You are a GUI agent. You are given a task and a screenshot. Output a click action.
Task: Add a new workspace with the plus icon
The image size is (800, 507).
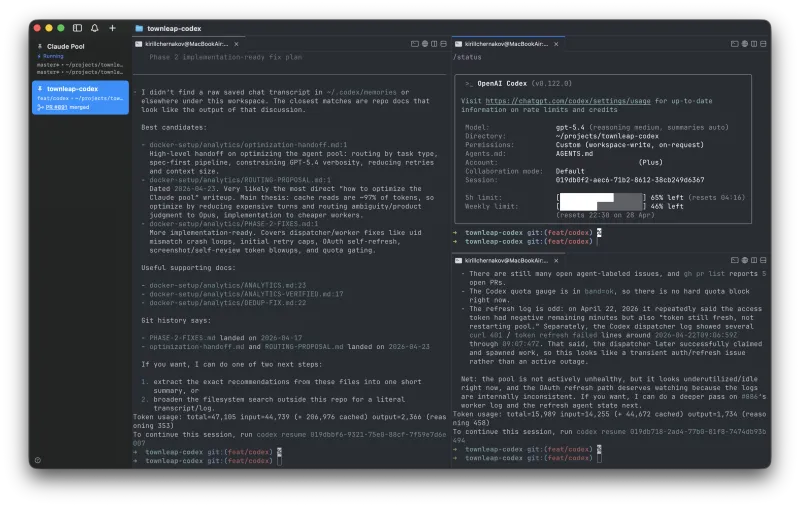coord(112,28)
